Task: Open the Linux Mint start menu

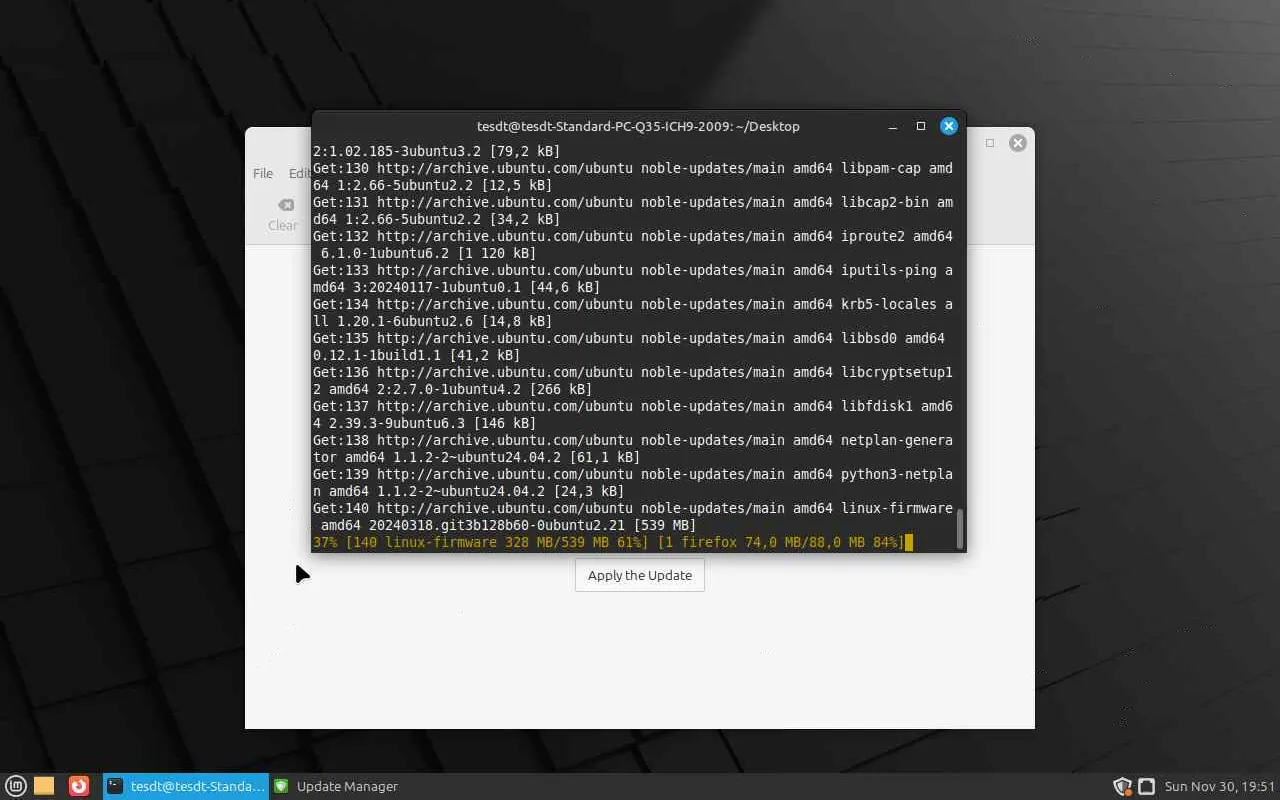Action: pos(16,786)
